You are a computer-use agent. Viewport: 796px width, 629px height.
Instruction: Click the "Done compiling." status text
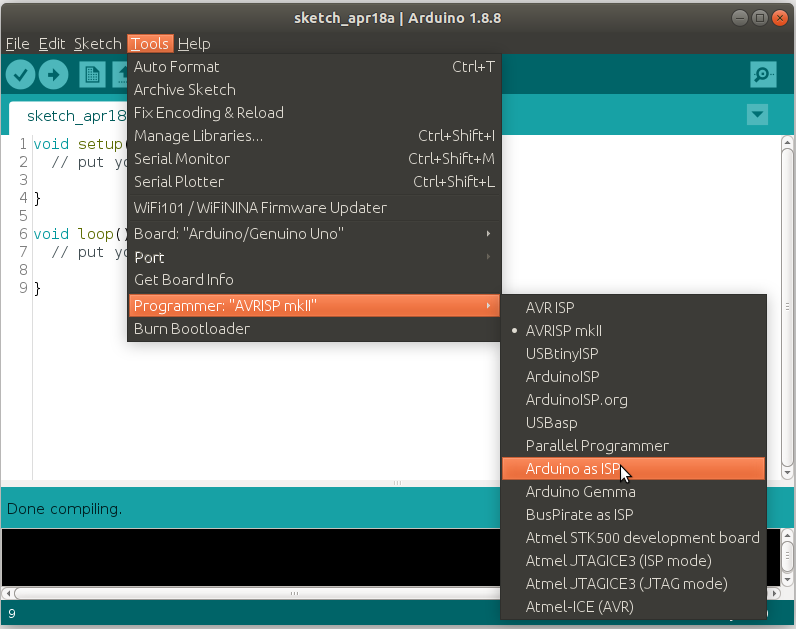click(64, 509)
